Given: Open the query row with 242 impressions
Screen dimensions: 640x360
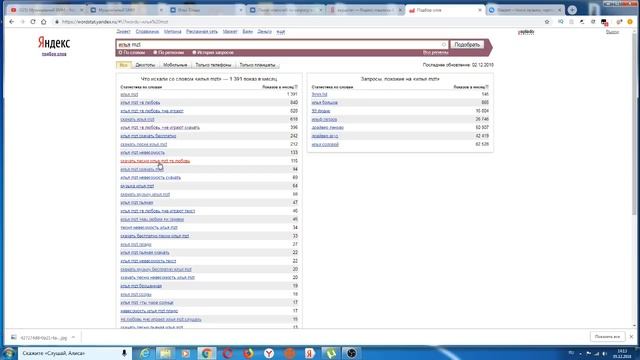Looking at the screenshot, I should [148, 136].
